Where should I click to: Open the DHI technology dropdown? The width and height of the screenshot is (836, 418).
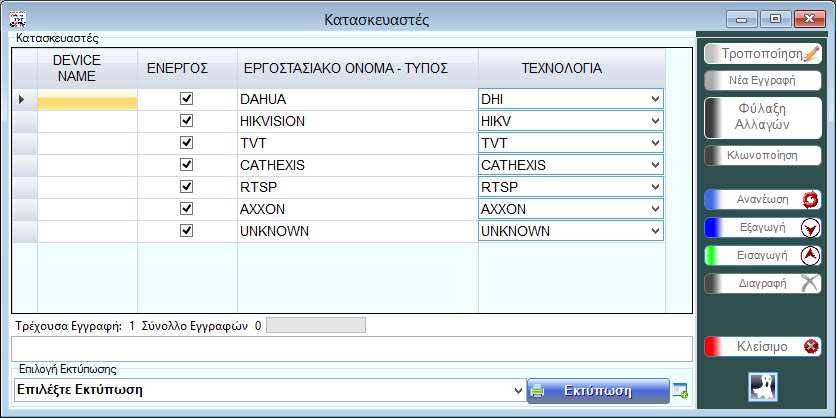[655, 99]
